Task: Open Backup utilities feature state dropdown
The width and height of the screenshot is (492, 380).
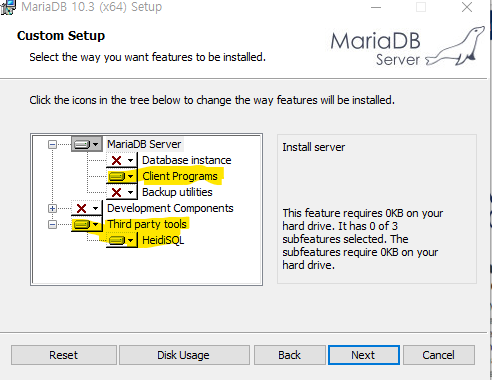Action: coord(122,192)
